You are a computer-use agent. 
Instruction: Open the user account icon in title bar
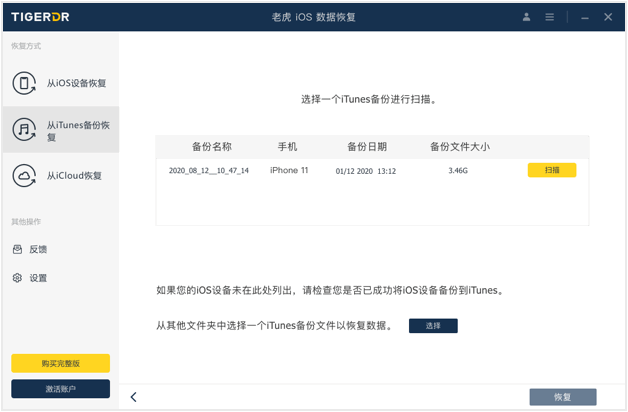(x=527, y=17)
